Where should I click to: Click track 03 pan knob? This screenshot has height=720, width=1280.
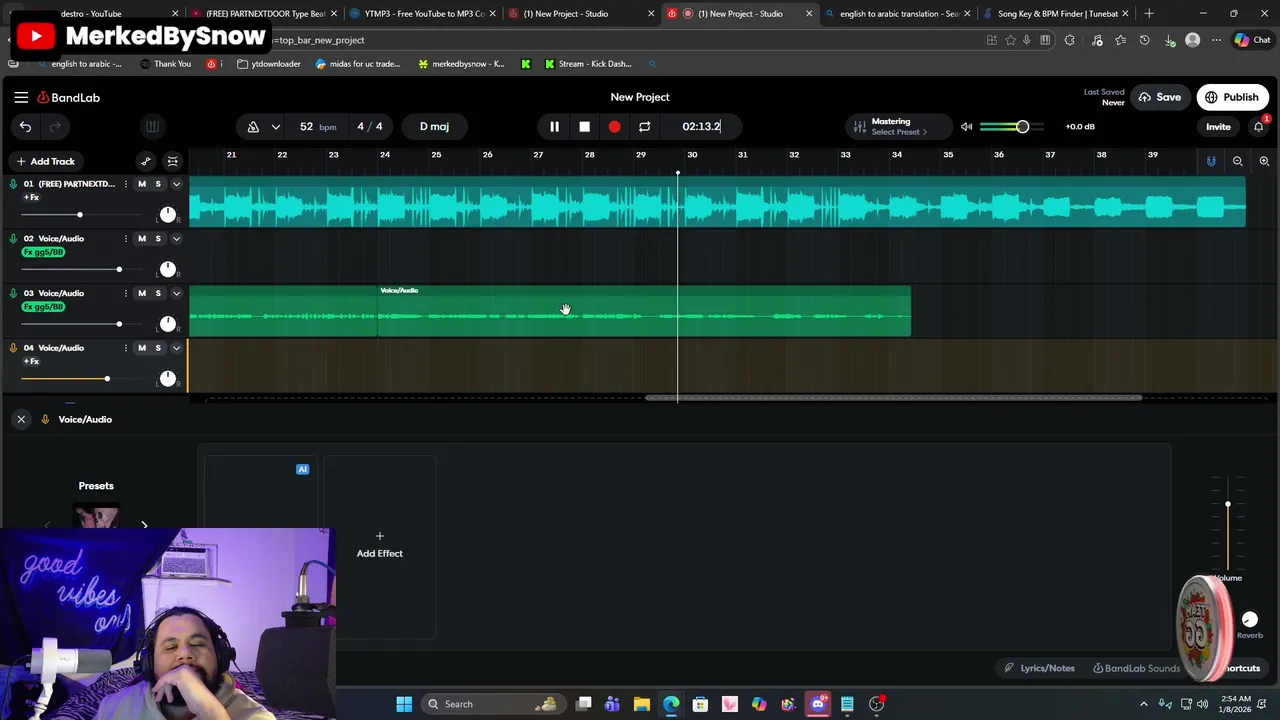pos(168,324)
